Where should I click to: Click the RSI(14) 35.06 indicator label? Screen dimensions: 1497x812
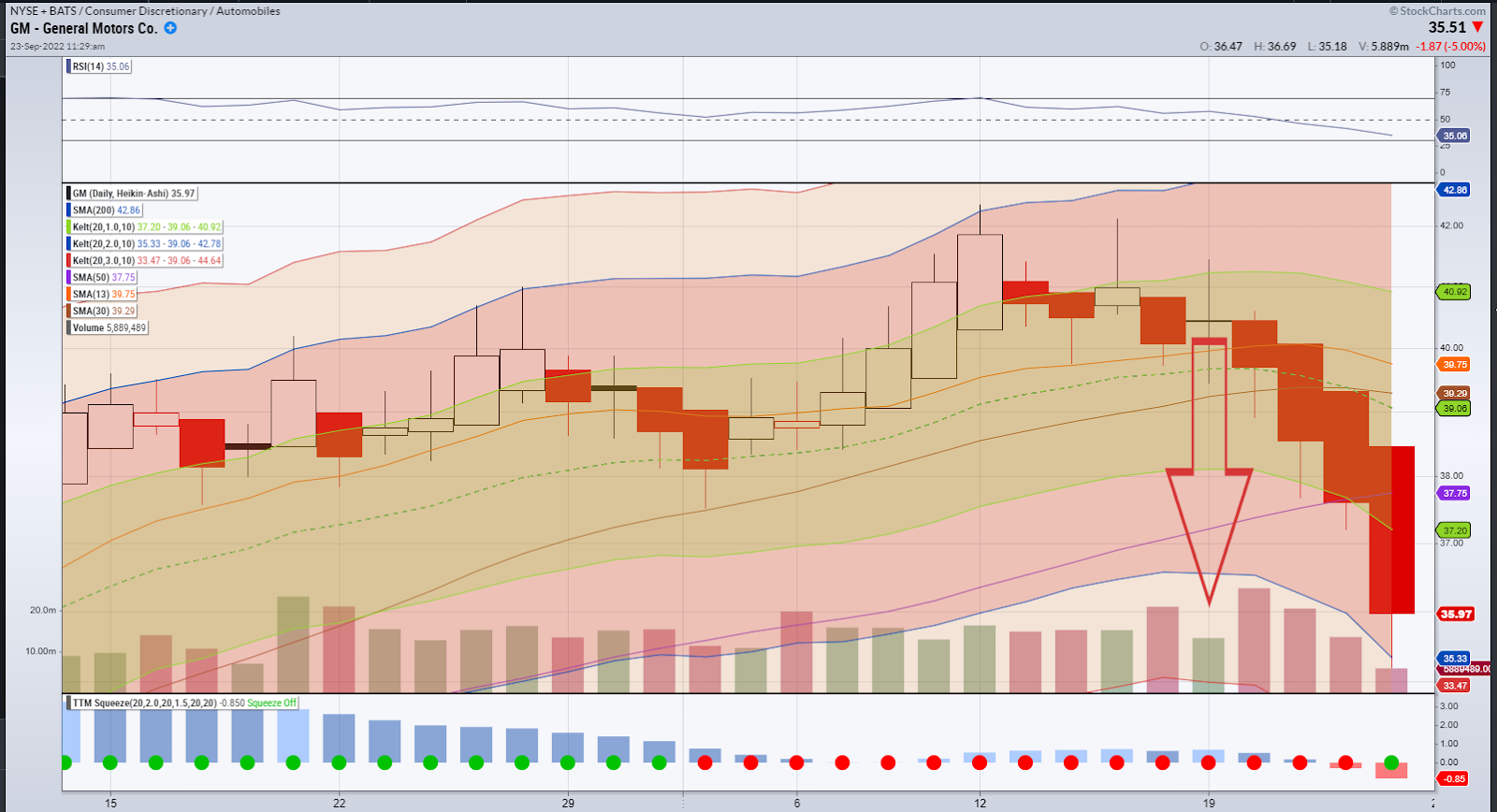[101, 66]
